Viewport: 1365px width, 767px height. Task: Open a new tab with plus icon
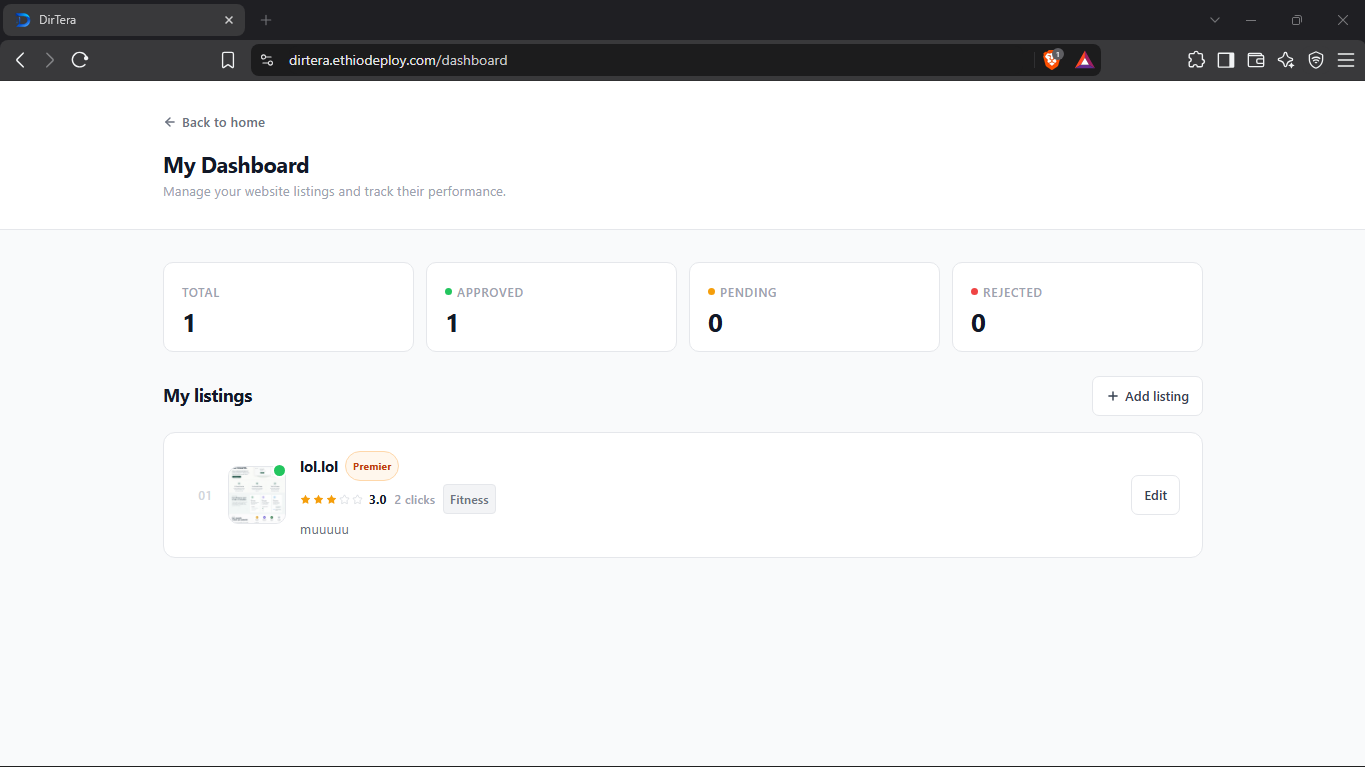(266, 20)
